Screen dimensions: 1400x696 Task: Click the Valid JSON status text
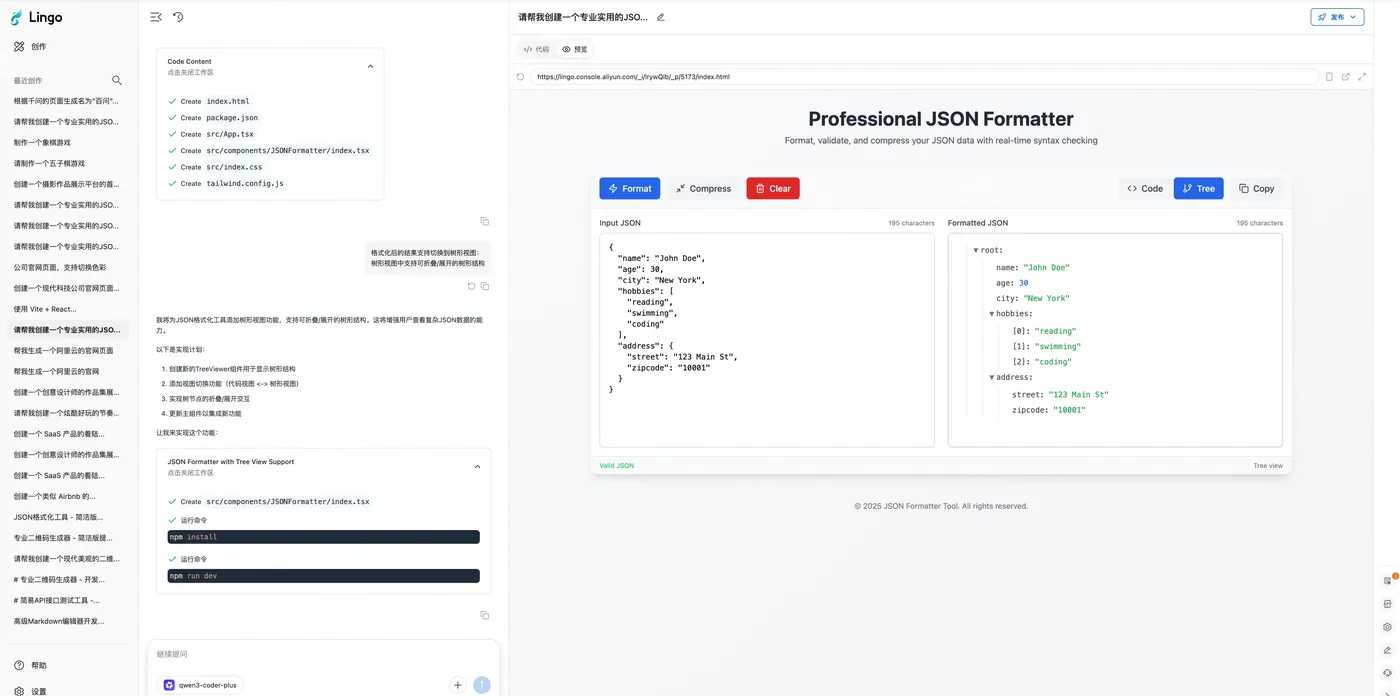pyautogui.click(x=616, y=466)
